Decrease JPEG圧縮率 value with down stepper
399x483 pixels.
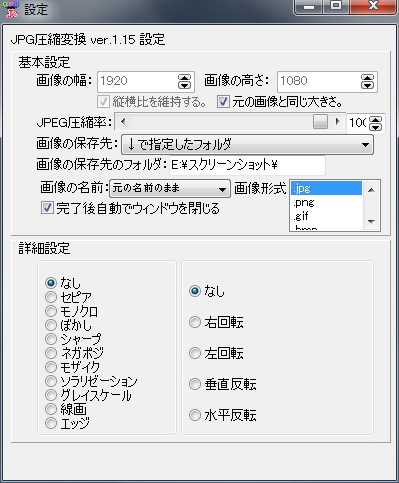[376, 127]
